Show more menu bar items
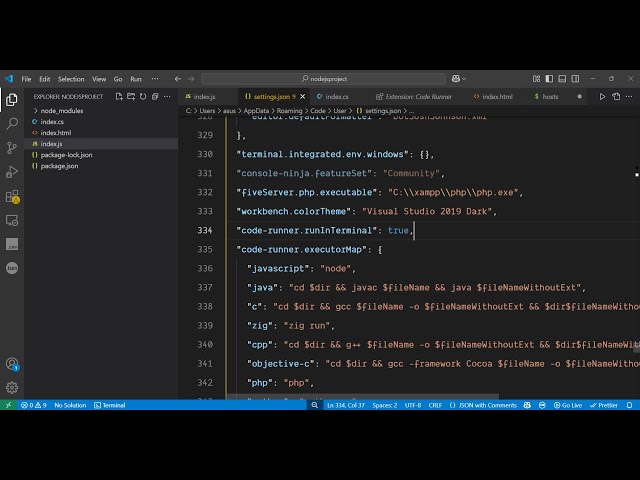The image size is (640, 480). [155, 79]
